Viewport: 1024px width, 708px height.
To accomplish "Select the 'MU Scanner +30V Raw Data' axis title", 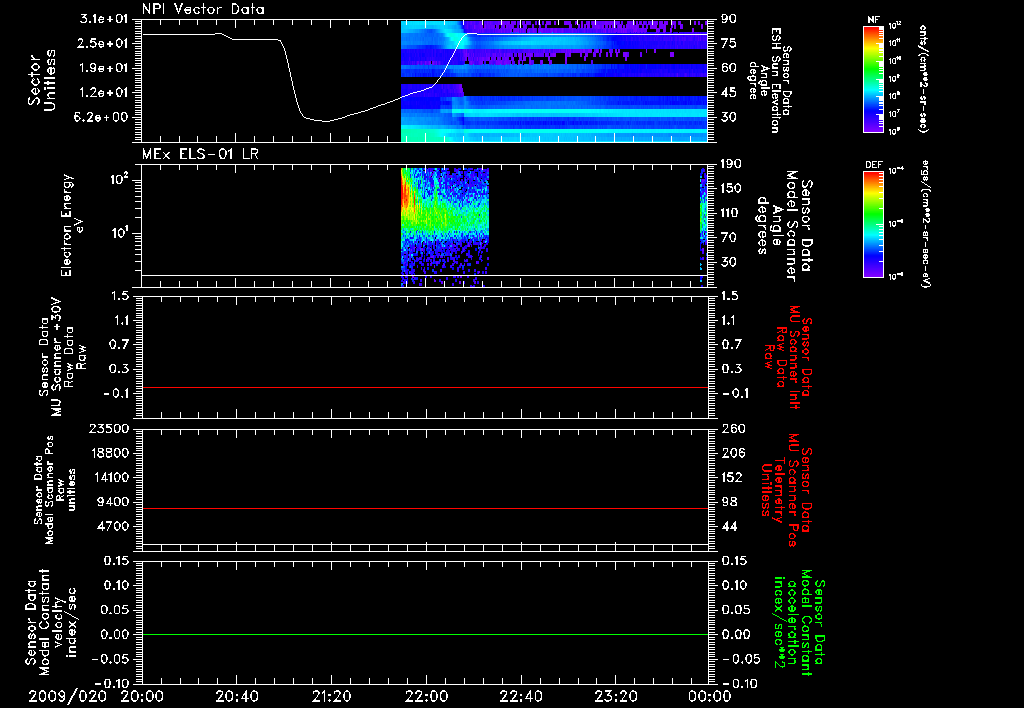I will 62,358.
